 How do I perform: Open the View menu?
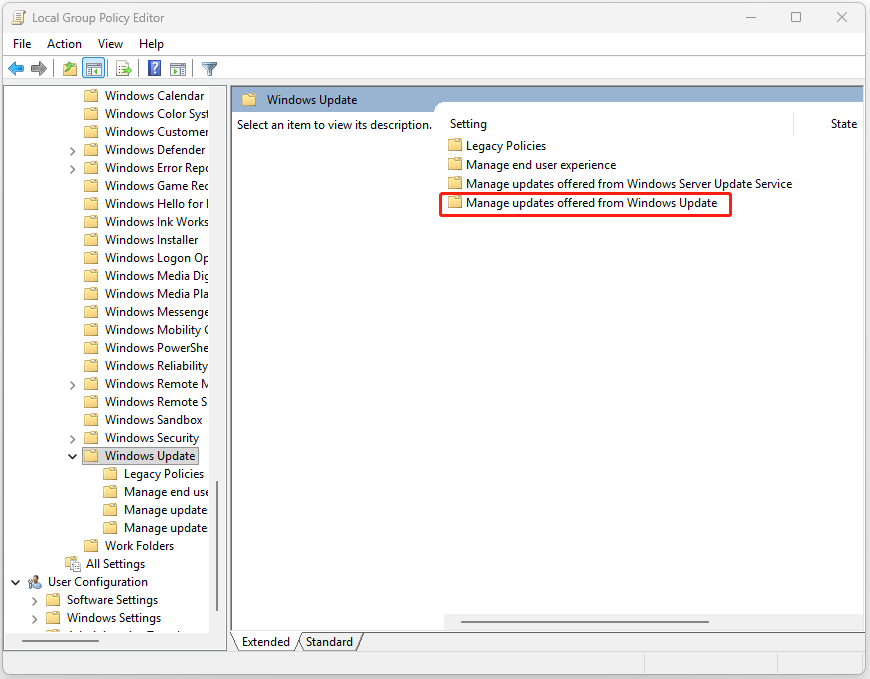click(x=110, y=43)
